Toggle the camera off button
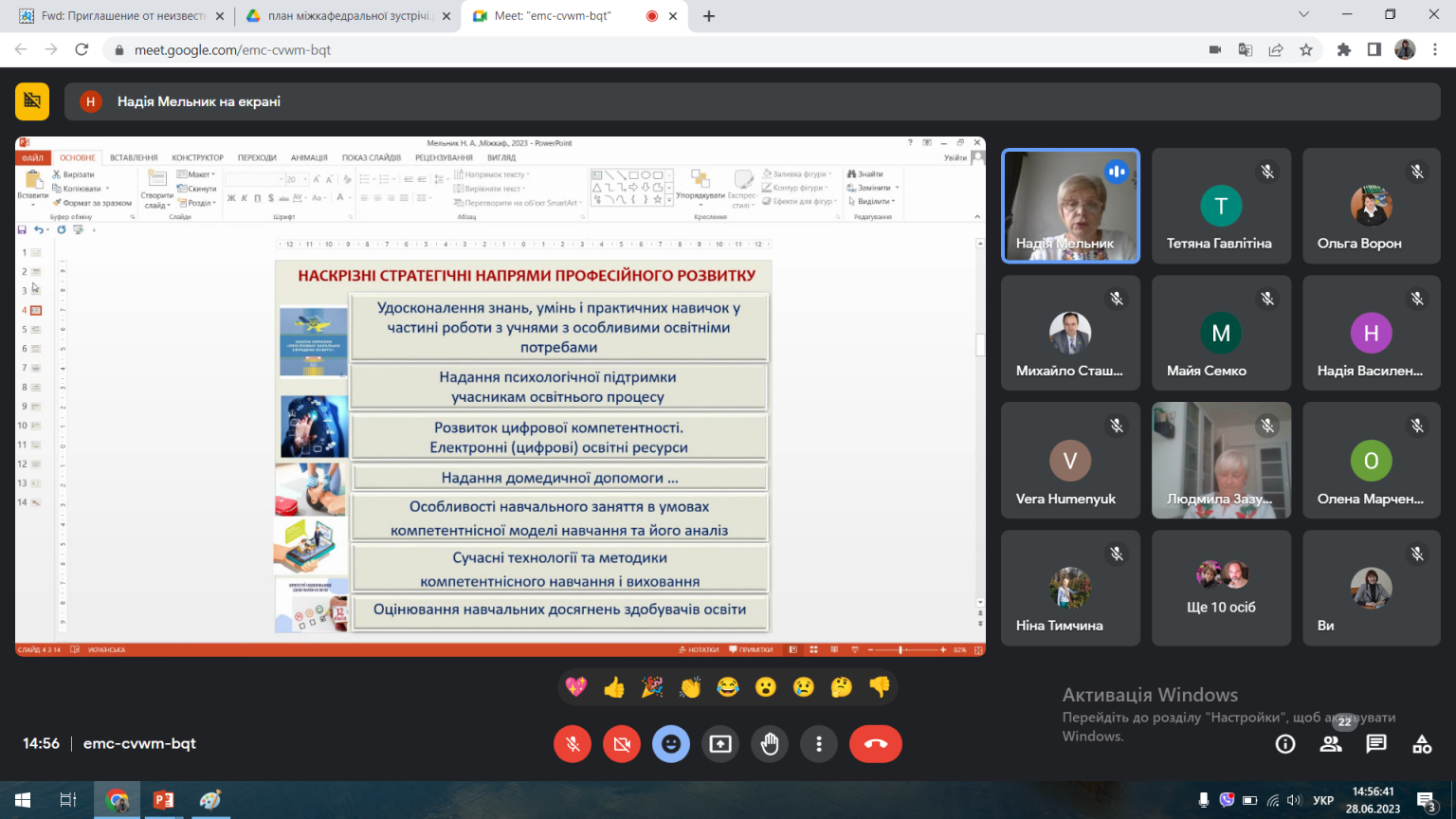1456x819 pixels. coord(622,744)
